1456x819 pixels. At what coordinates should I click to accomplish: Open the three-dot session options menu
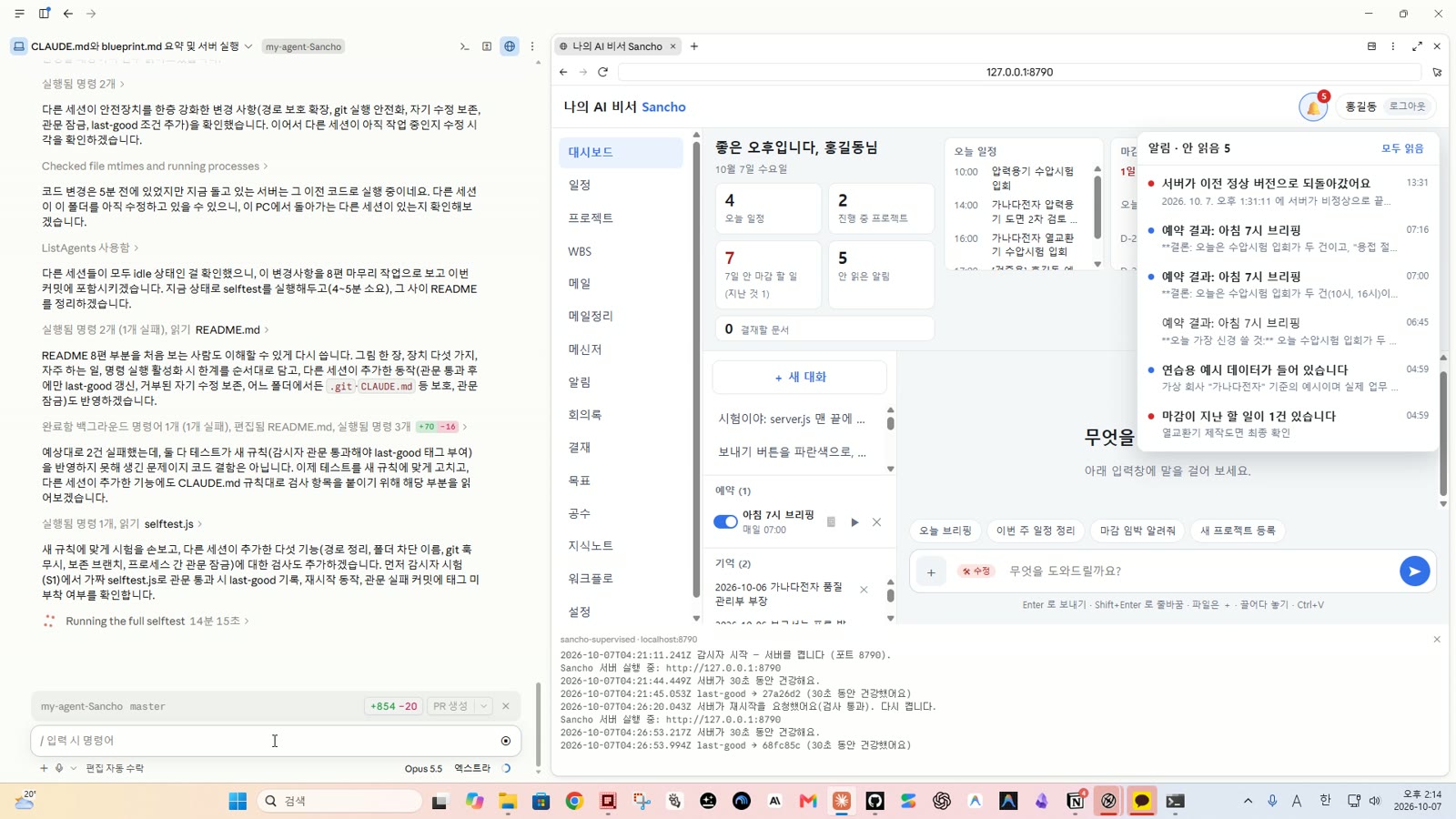pyautogui.click(x=532, y=46)
